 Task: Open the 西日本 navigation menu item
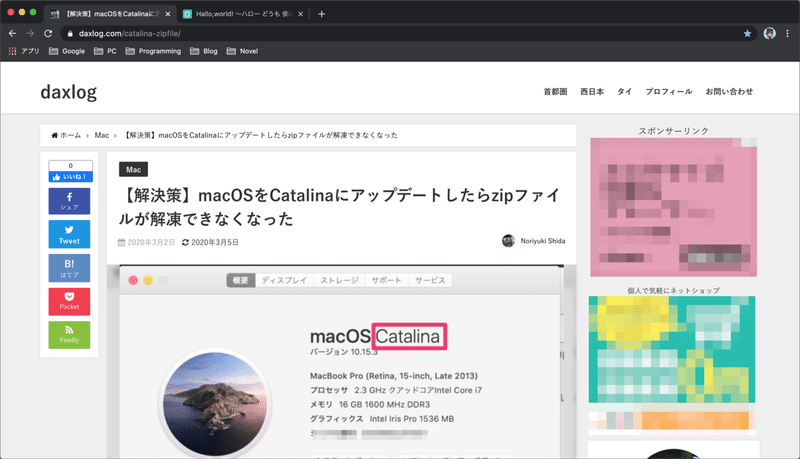point(592,91)
